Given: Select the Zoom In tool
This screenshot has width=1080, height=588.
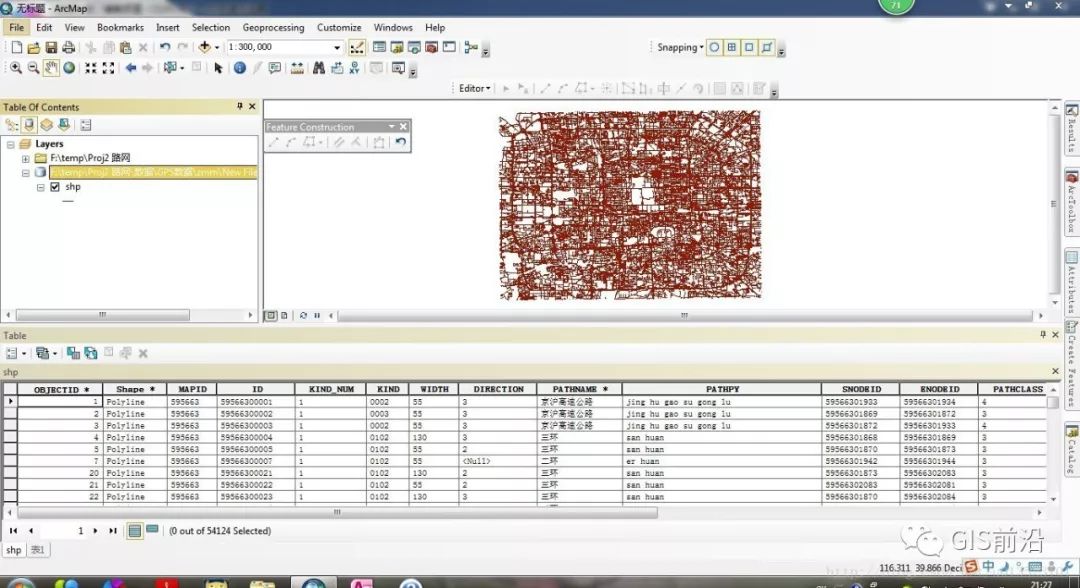Looking at the screenshot, I should [x=16, y=68].
